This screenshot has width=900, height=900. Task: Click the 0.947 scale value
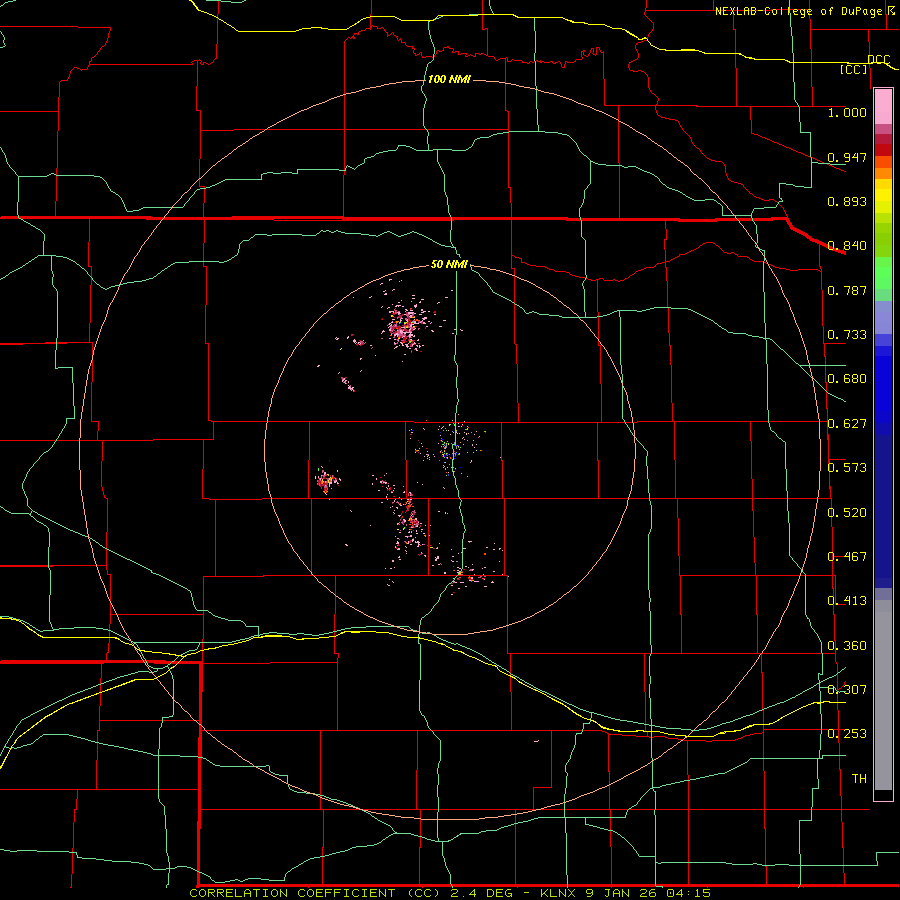click(x=847, y=157)
